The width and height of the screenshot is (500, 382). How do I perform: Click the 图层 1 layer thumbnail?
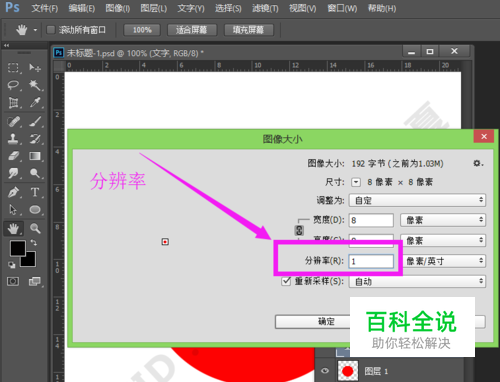[348, 371]
